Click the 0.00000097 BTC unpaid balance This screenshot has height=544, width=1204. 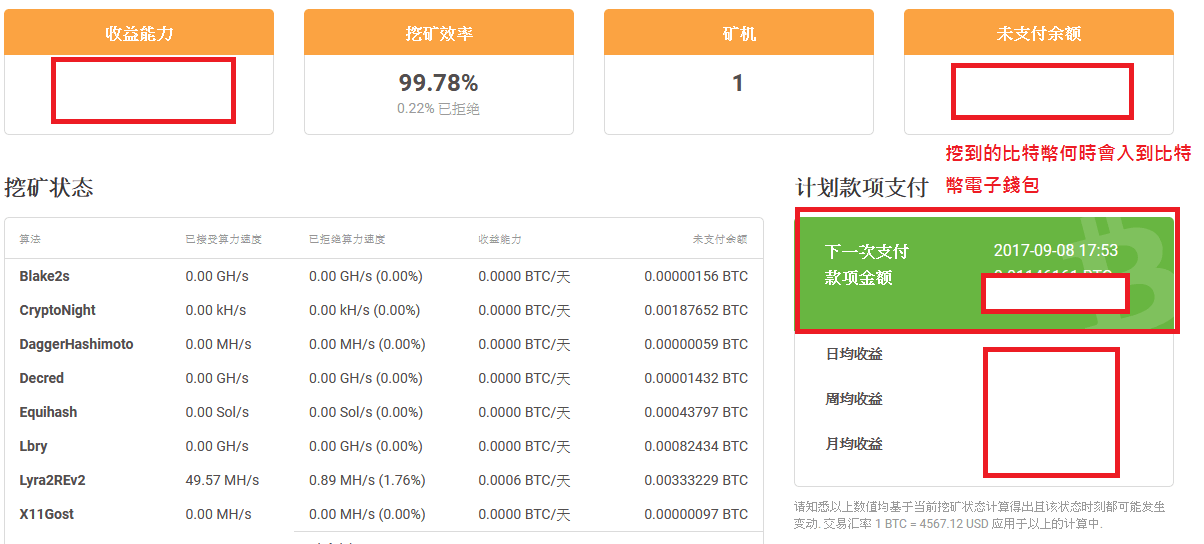(x=696, y=514)
